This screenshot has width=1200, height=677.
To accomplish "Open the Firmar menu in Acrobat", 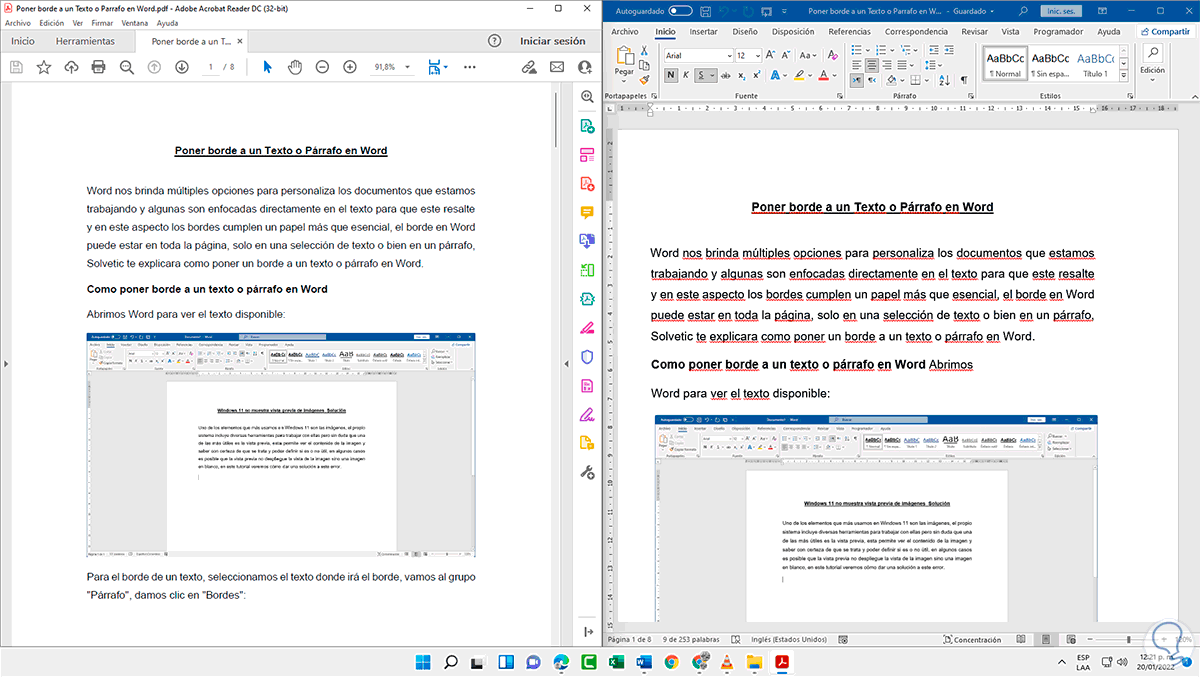I will [102, 22].
